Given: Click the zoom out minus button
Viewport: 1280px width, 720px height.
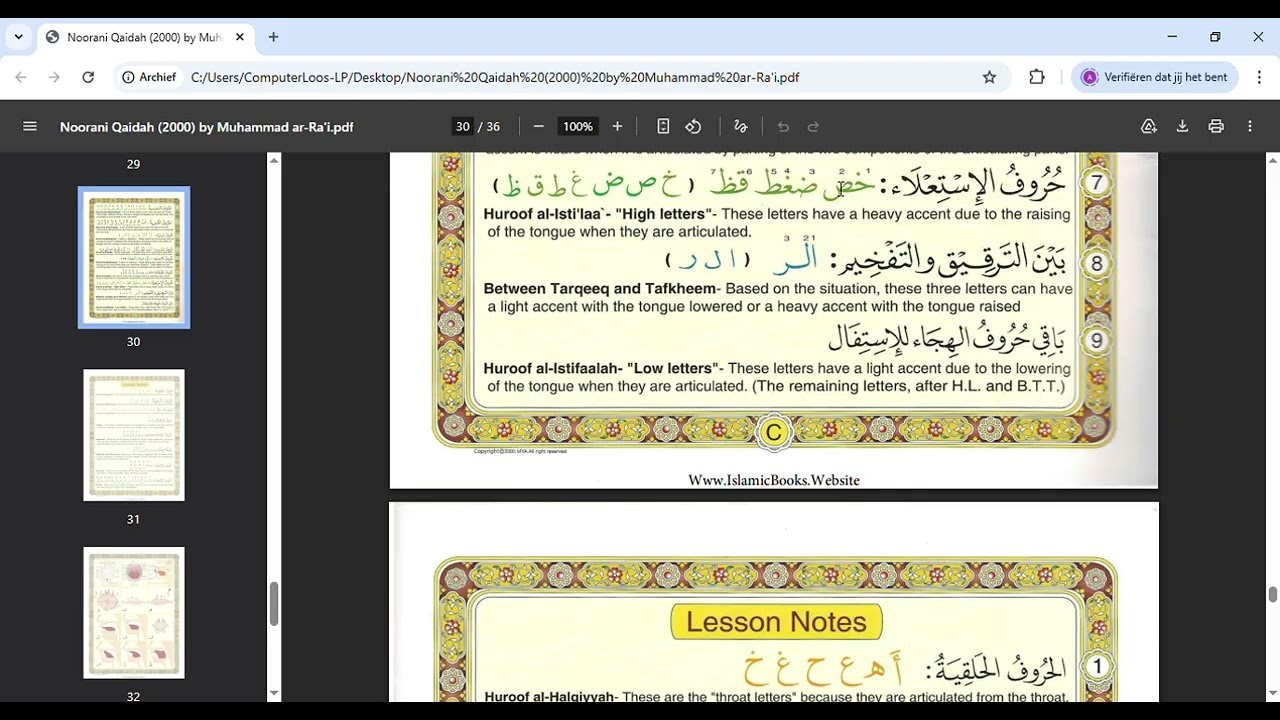Looking at the screenshot, I should [x=539, y=127].
